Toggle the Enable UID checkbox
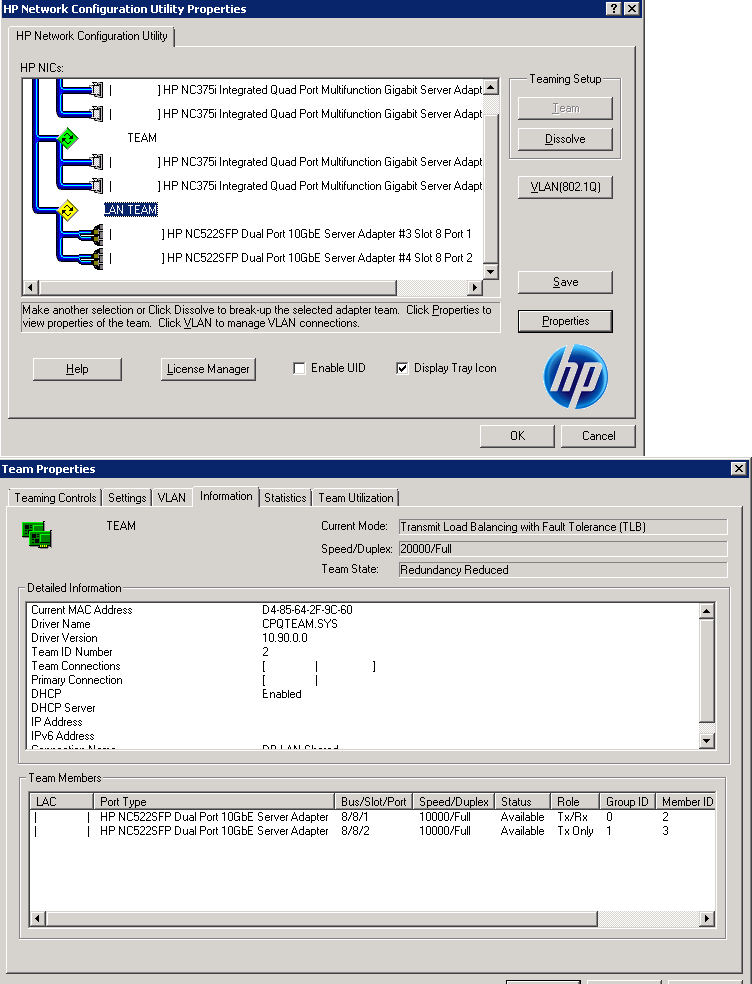This screenshot has width=752, height=984. [x=299, y=368]
